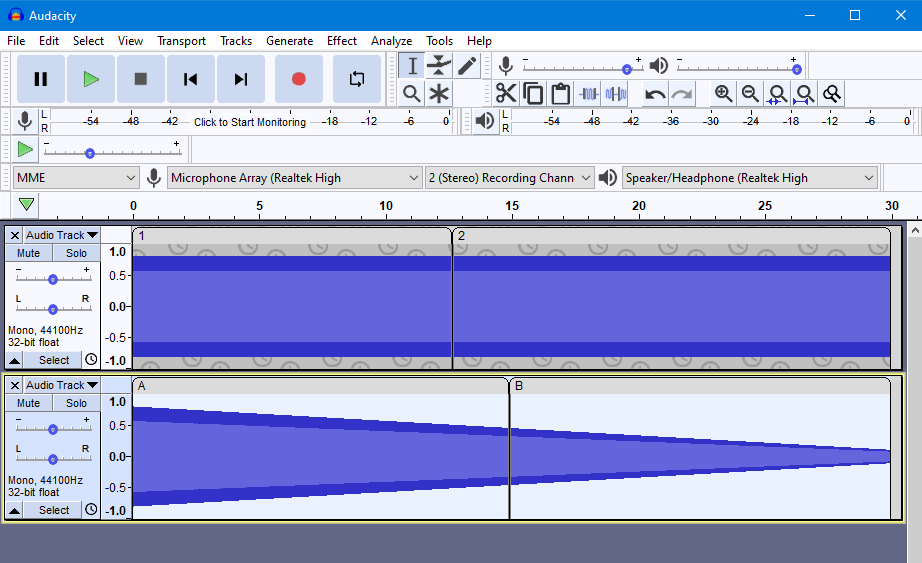The image size is (922, 563).
Task: Open the first Audio Track name dropdown
Action: coord(62,235)
